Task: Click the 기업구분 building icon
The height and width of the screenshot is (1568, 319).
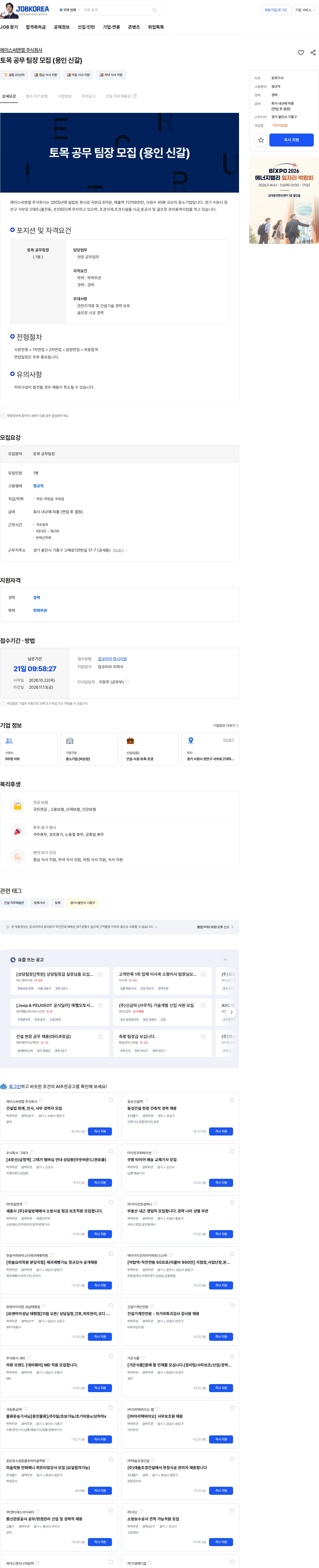Action: pyautogui.click(x=69, y=741)
